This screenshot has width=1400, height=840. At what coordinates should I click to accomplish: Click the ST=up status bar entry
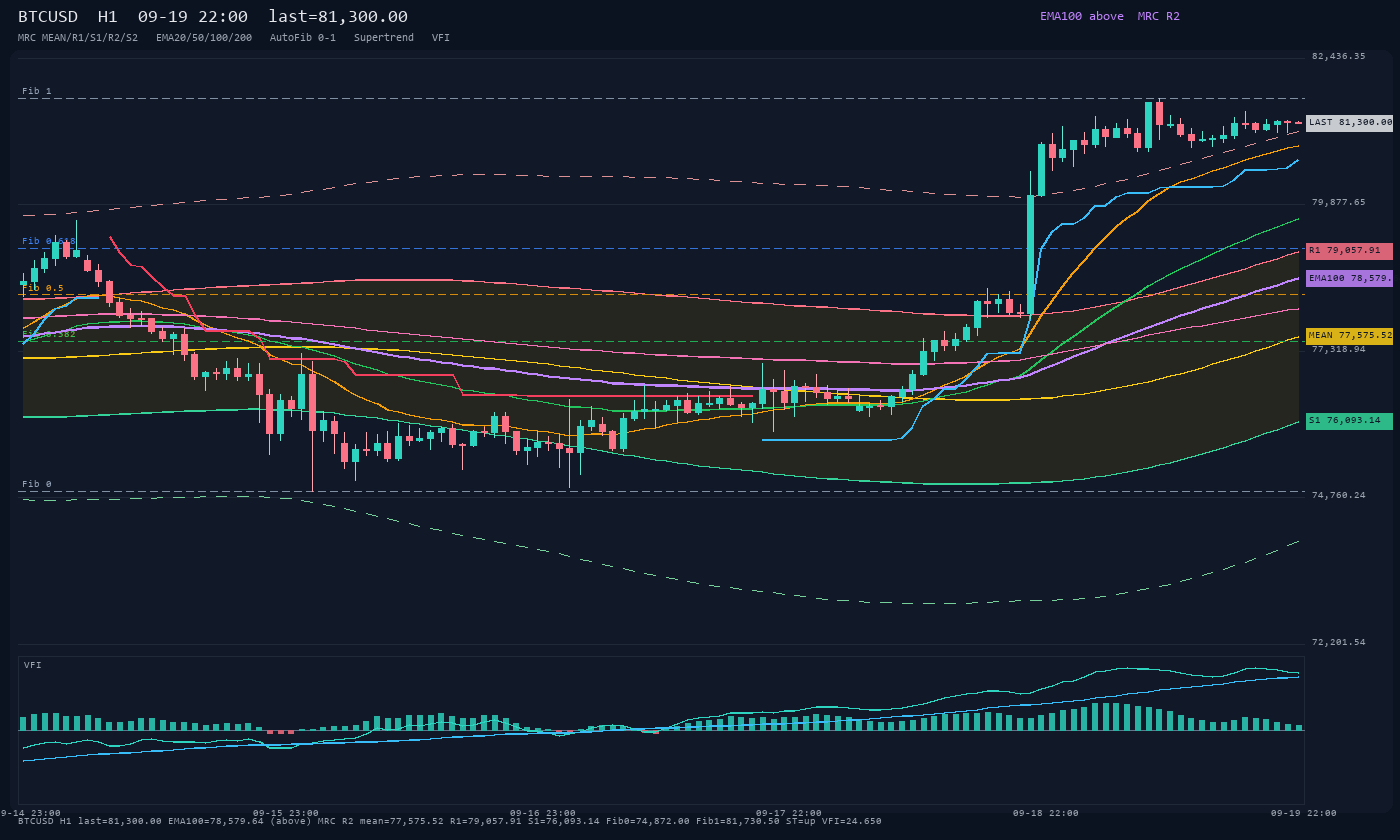pyautogui.click(x=798, y=821)
